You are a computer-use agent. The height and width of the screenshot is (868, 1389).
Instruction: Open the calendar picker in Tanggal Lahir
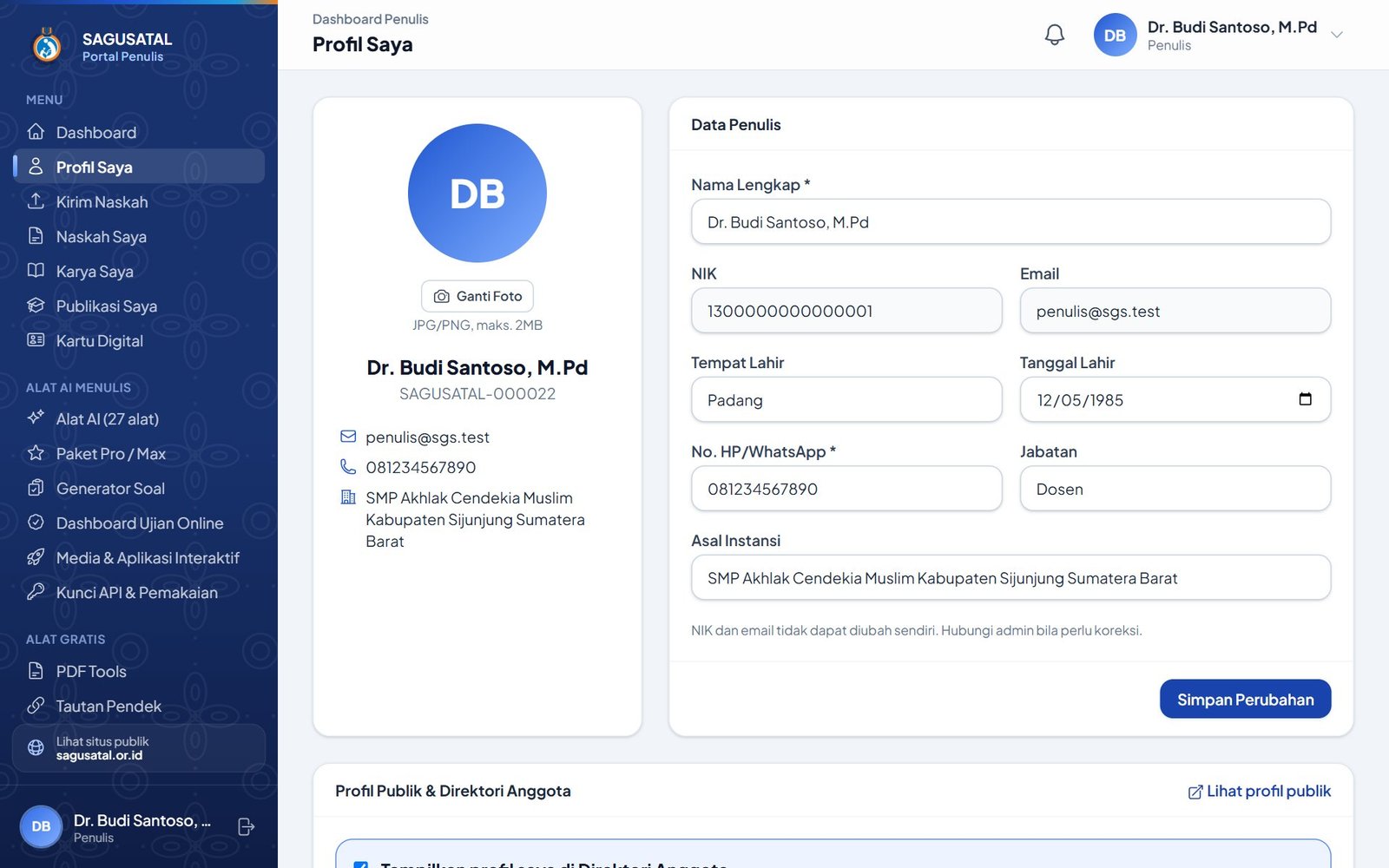[1305, 399]
